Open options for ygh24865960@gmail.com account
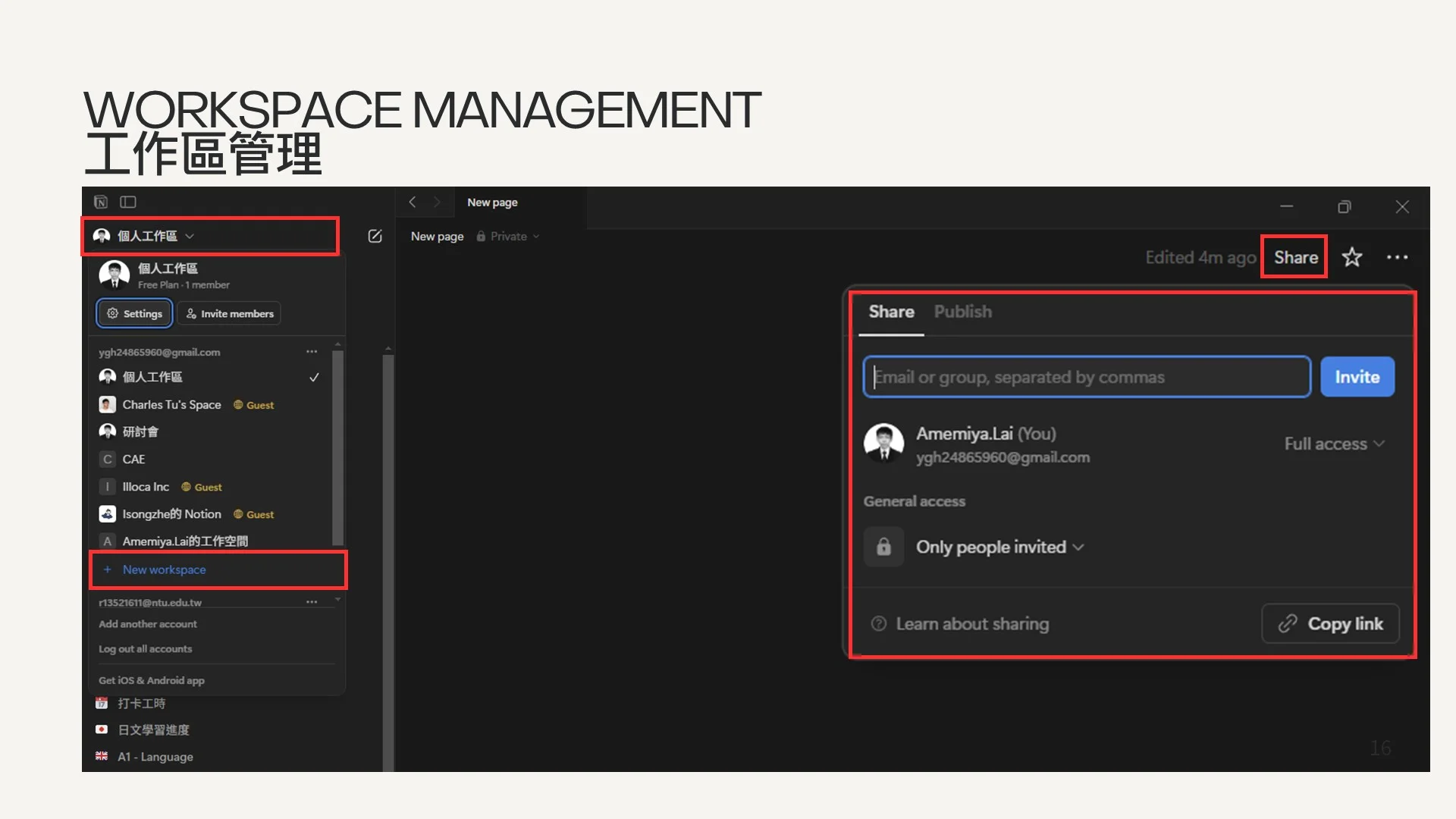Screen dimensions: 1456x819 [x=312, y=352]
